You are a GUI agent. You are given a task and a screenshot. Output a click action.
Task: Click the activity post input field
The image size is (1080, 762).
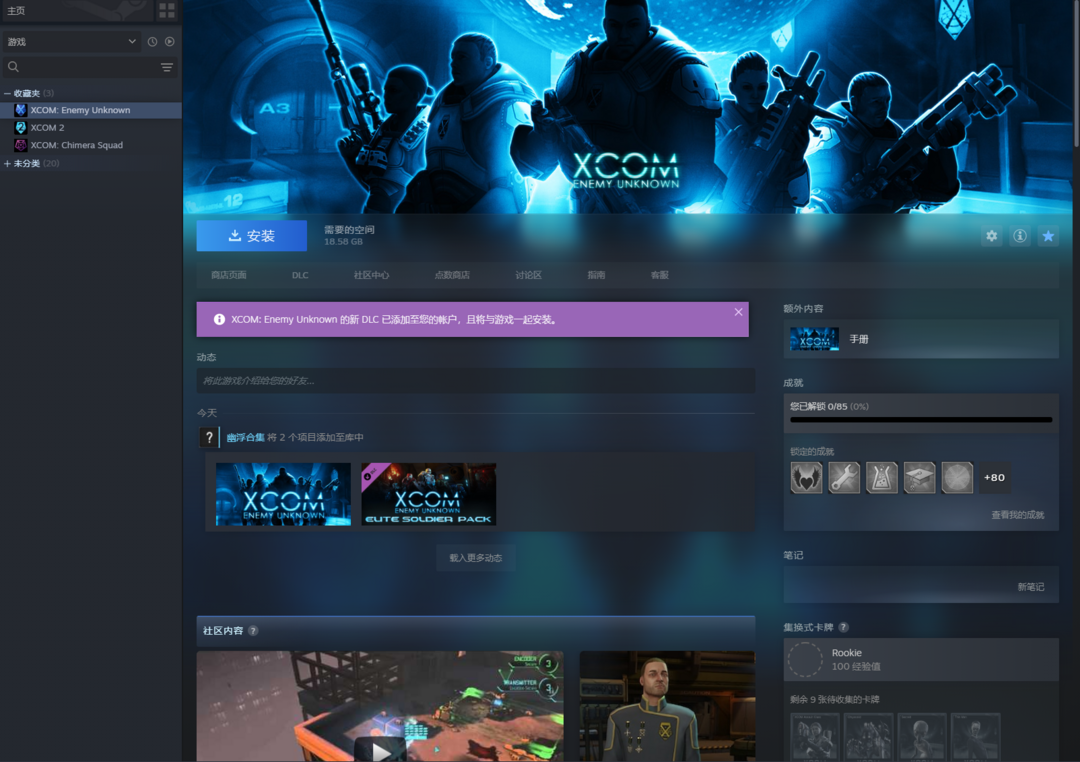pyautogui.click(x=475, y=381)
